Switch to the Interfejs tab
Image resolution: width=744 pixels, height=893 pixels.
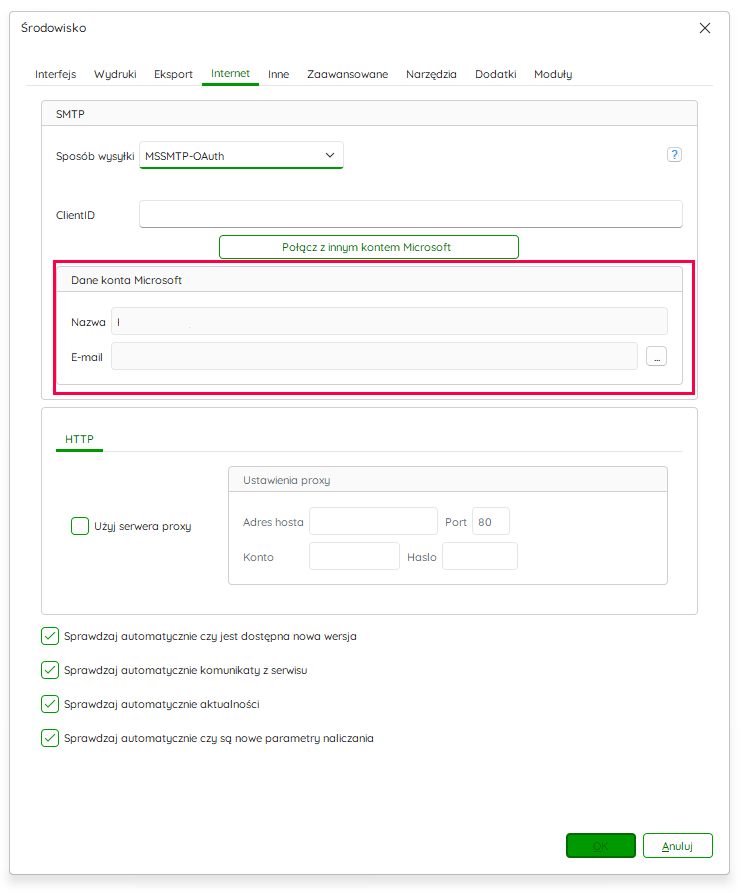[55, 74]
